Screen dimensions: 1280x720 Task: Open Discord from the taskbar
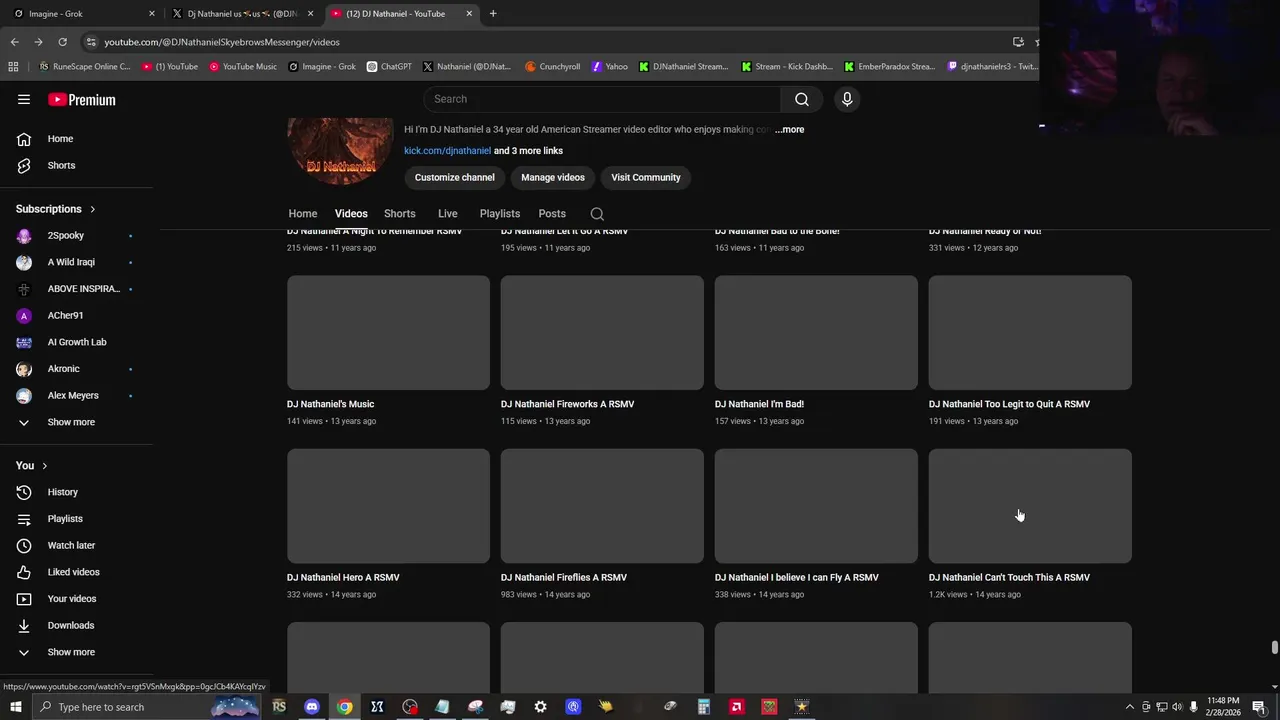point(312,707)
